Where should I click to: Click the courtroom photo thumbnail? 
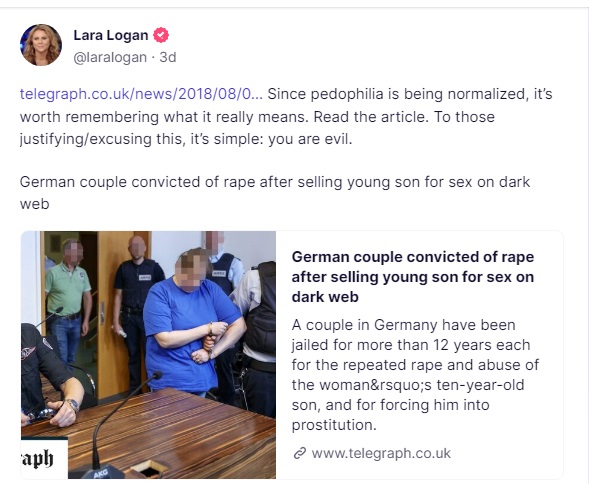coord(148,354)
